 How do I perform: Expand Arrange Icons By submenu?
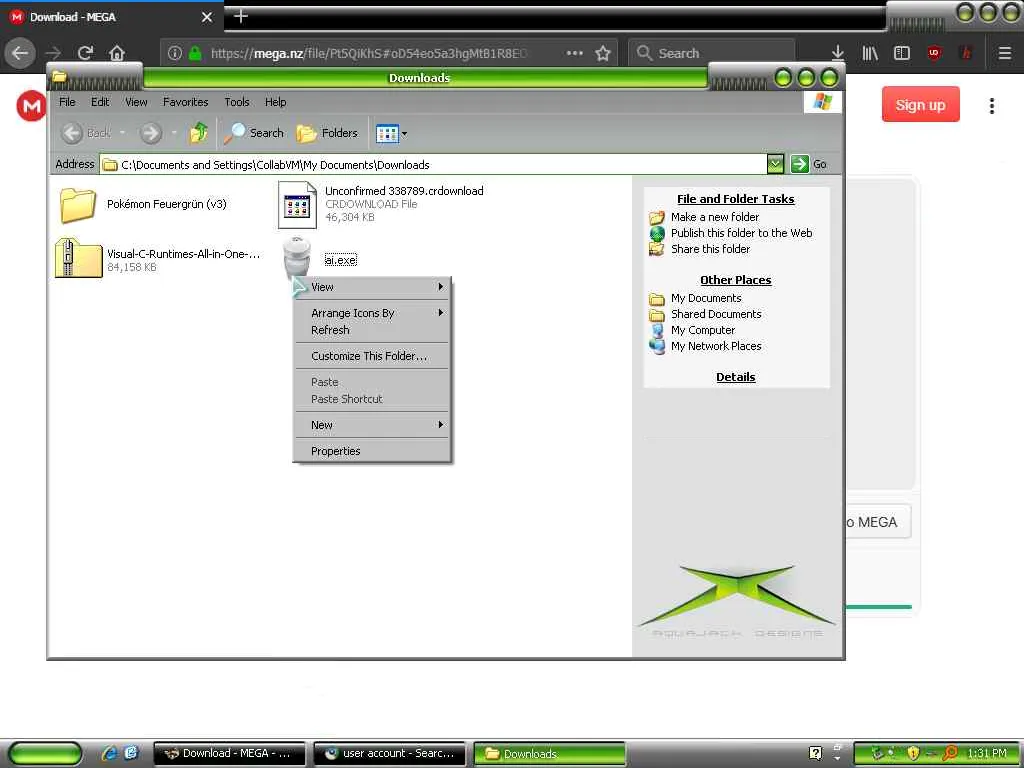pos(372,313)
